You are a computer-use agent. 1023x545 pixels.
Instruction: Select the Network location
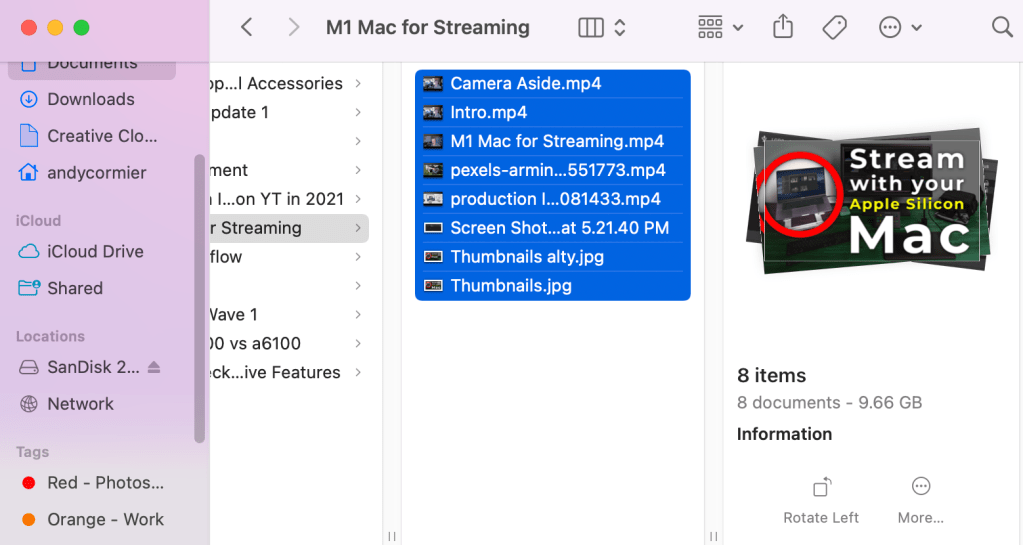(80, 404)
